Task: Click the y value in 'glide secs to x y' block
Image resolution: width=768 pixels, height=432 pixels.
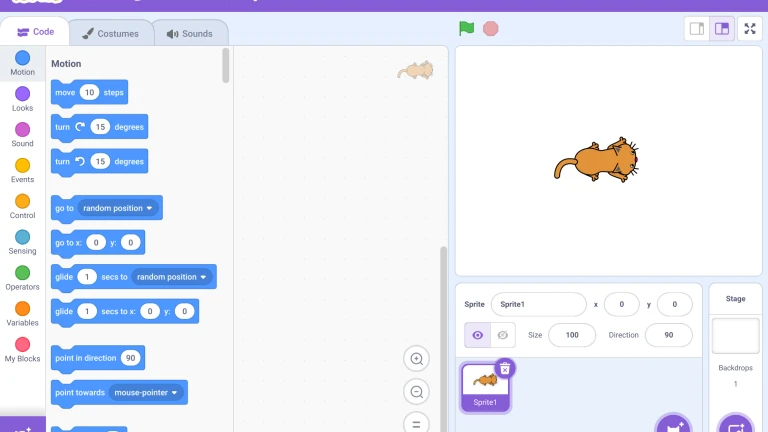Action: coord(184,311)
